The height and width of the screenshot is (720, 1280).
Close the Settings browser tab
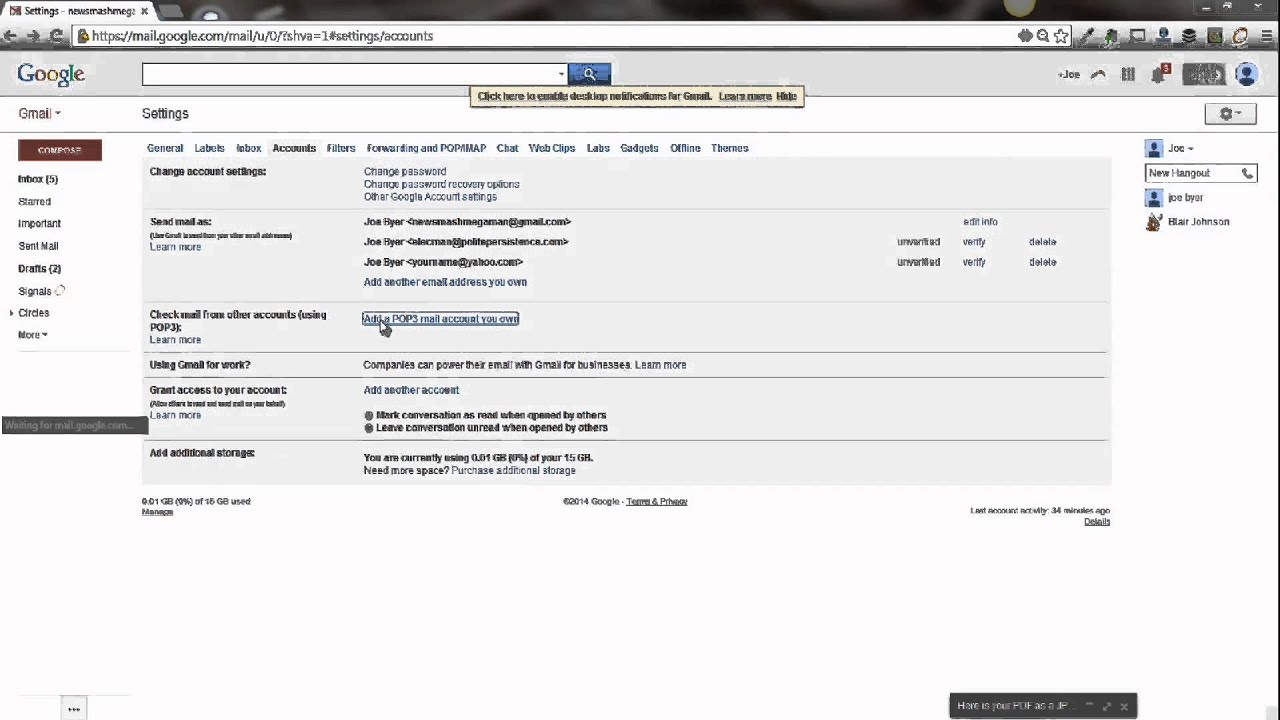tap(146, 11)
